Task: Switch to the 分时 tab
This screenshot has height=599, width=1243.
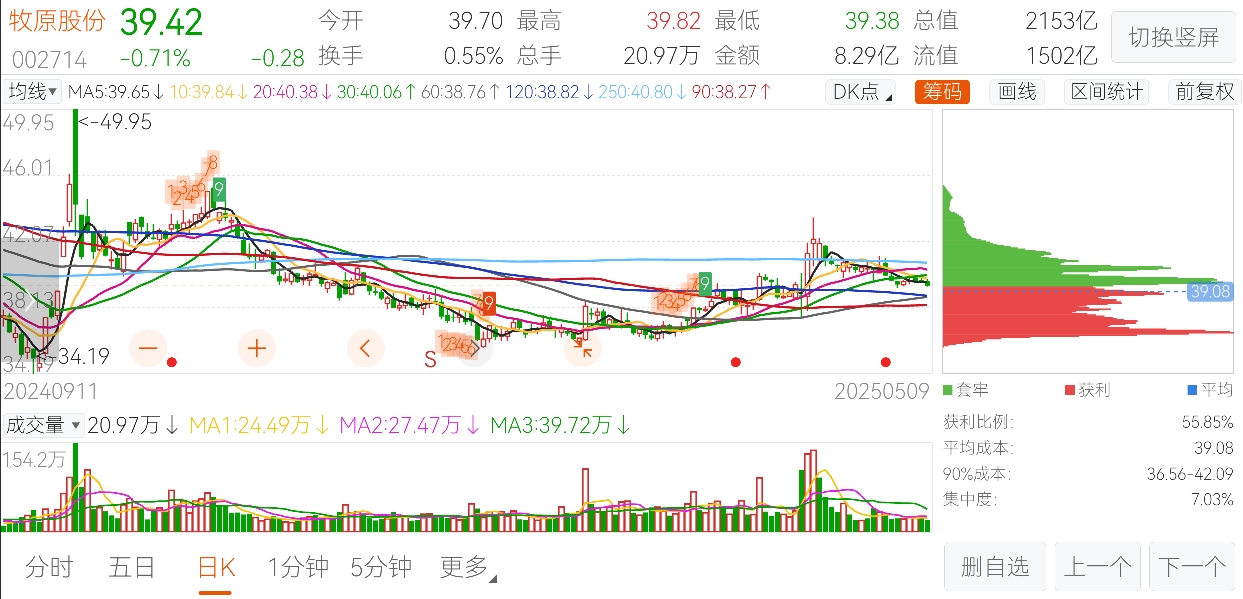Action: pos(49,568)
